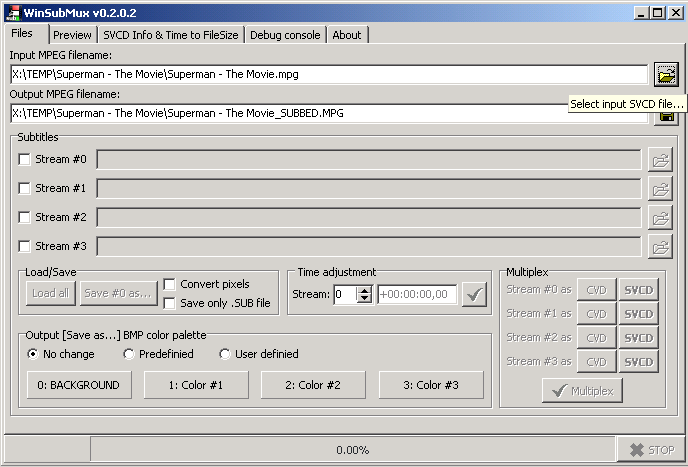
Task: Enable the Stream #0 checkbox
Action: [25, 160]
